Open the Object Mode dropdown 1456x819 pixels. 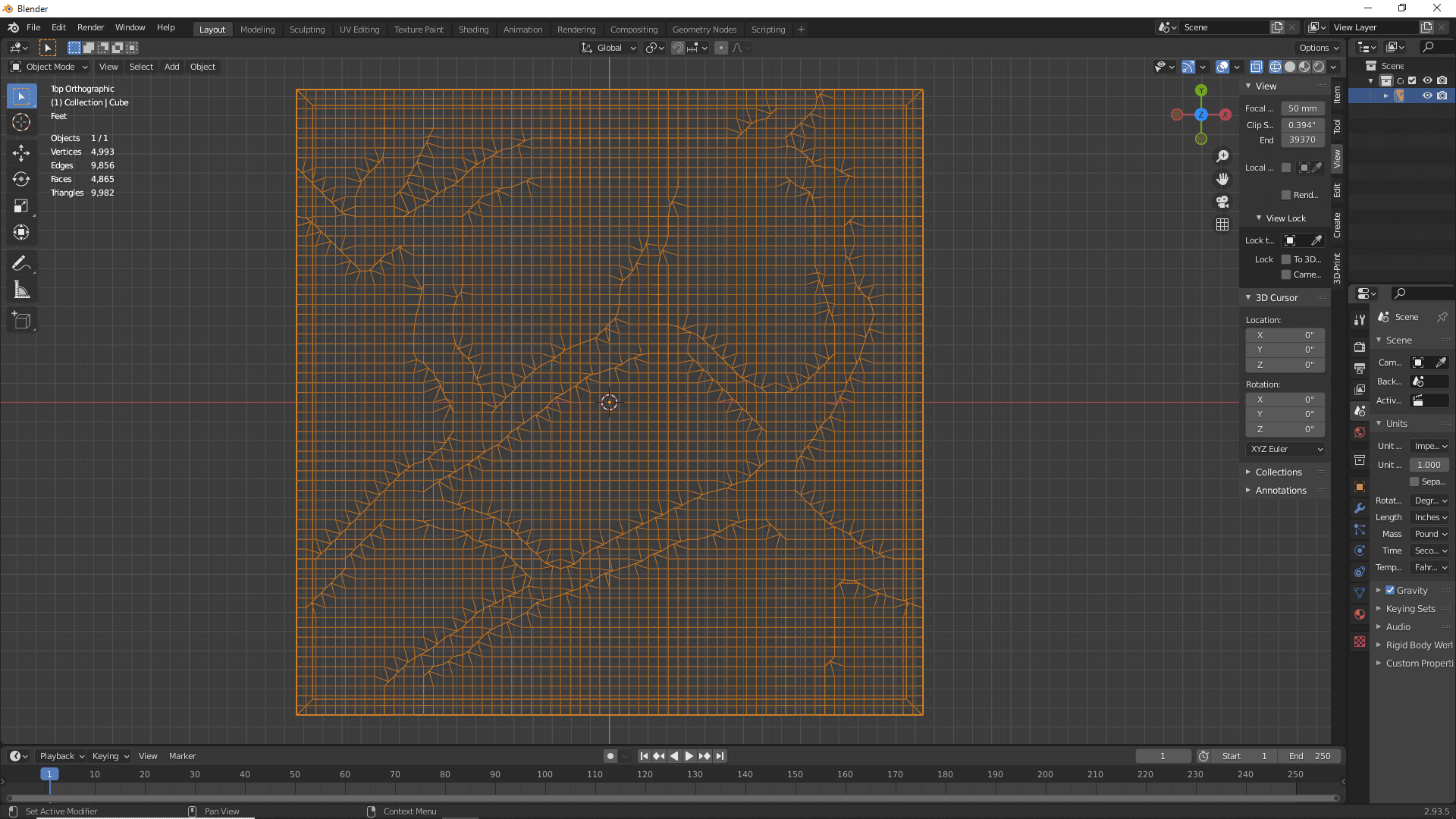[x=49, y=67]
